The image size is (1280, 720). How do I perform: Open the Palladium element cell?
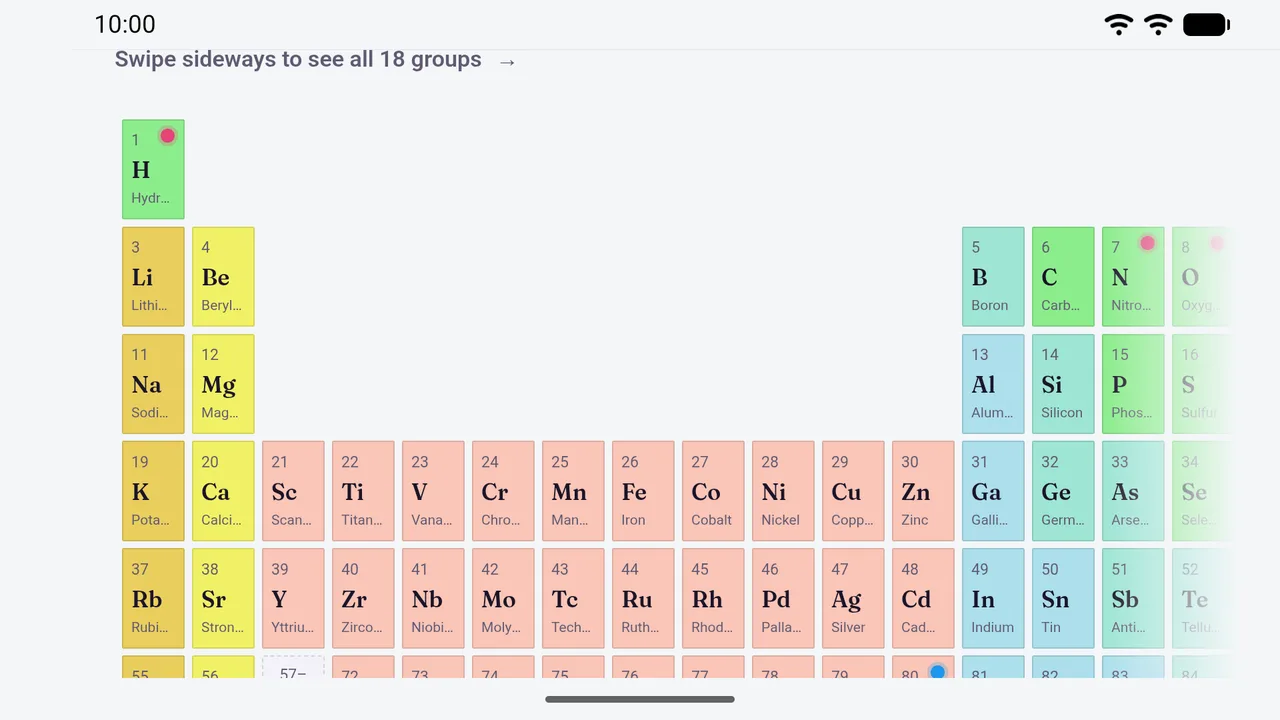point(783,598)
